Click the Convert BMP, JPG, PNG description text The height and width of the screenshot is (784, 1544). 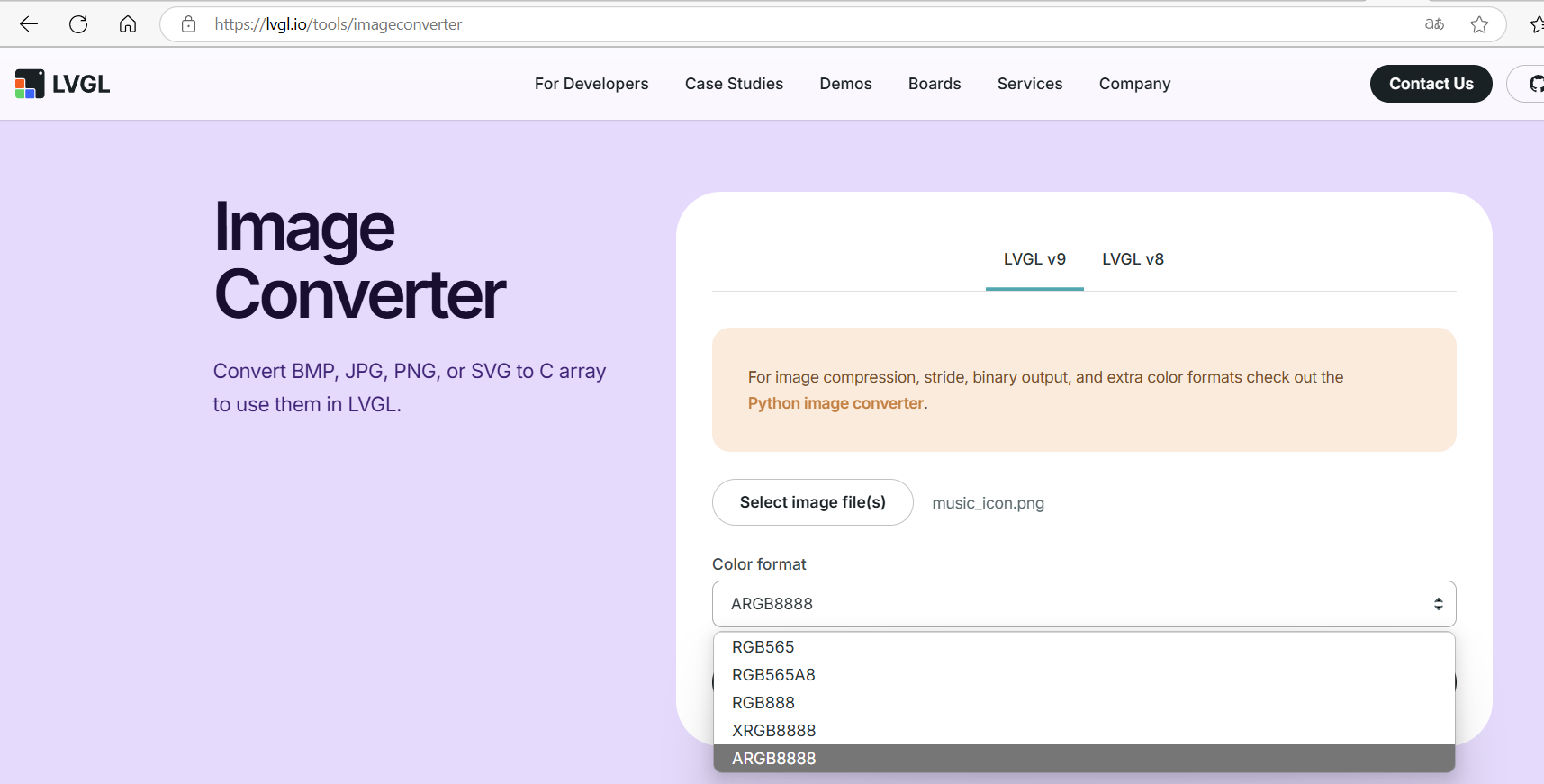click(410, 388)
